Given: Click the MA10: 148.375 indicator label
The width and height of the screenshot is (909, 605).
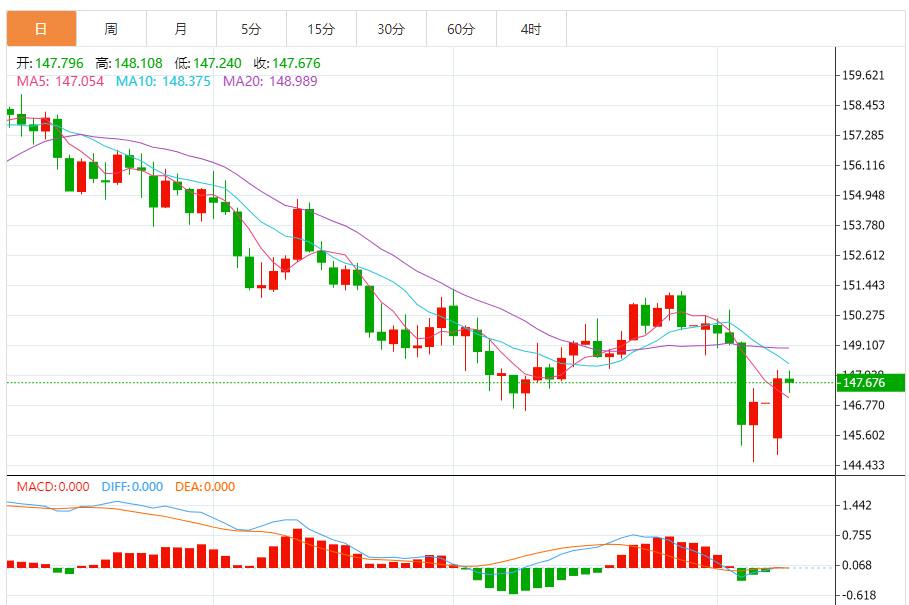Looking at the screenshot, I should pyautogui.click(x=163, y=81).
